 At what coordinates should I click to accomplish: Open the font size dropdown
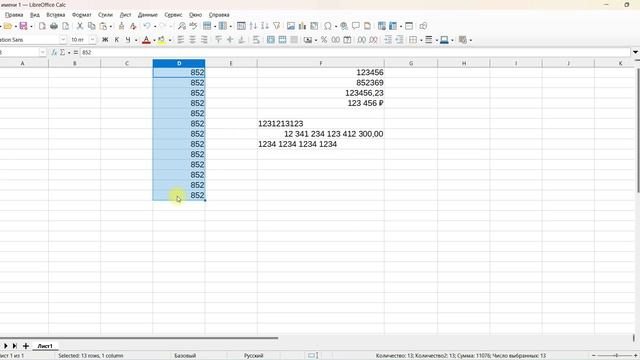point(93,40)
